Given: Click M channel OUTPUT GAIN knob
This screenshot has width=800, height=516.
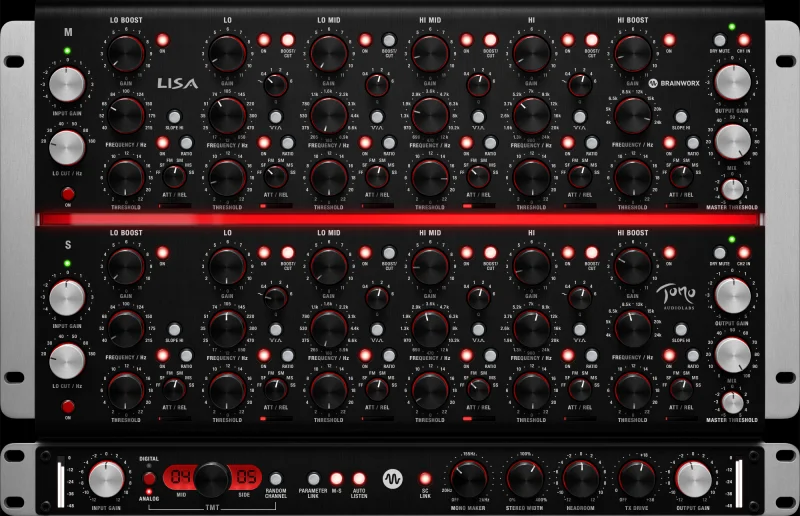Looking at the screenshot, I should (733, 82).
